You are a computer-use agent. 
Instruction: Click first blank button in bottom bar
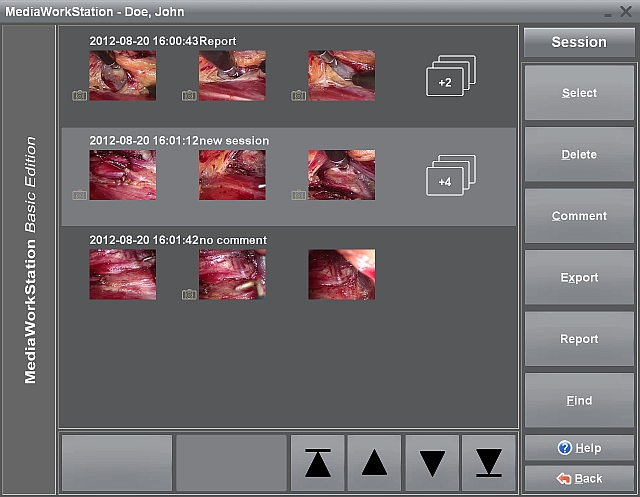click(117, 463)
